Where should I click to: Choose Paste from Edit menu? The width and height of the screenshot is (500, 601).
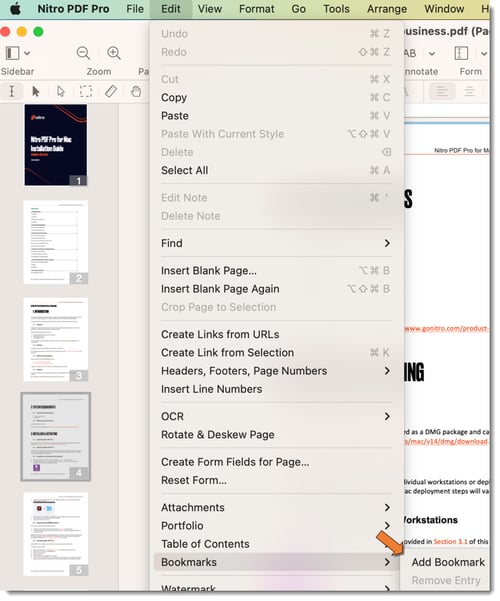(x=275, y=116)
